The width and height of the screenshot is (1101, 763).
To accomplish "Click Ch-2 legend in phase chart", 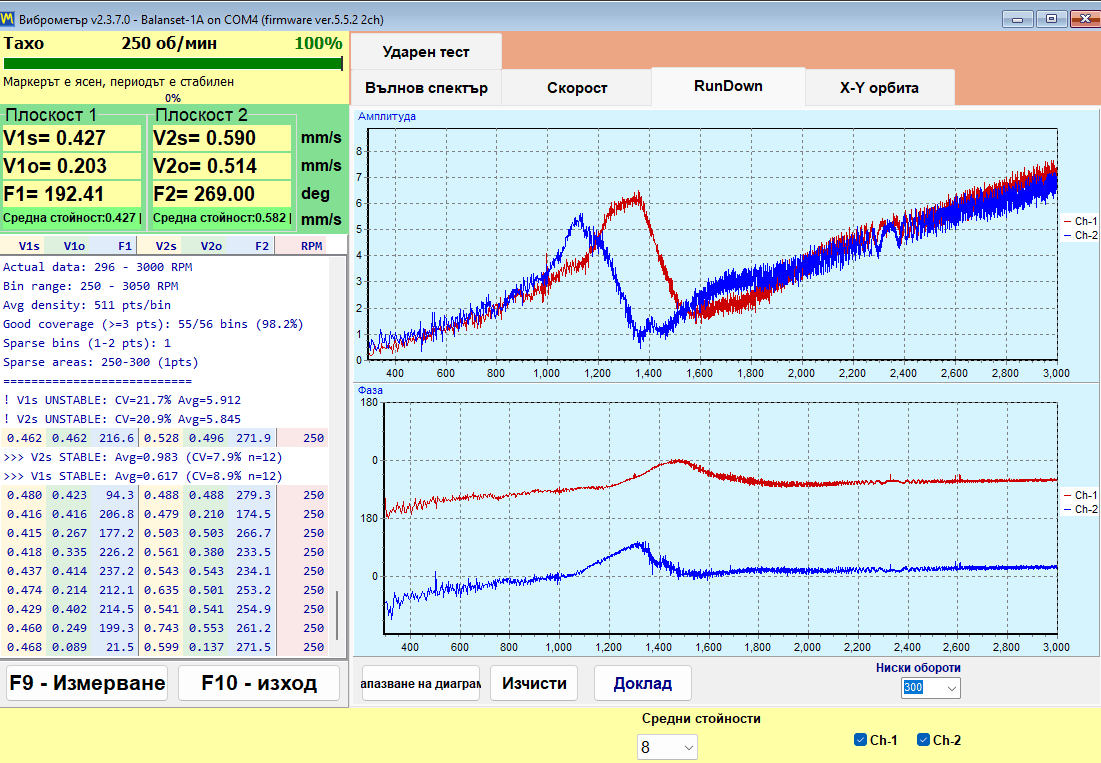I will (x=1081, y=510).
